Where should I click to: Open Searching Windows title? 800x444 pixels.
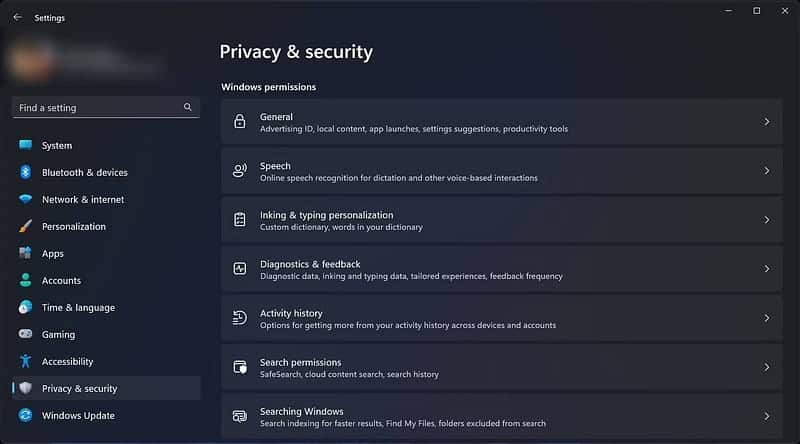click(x=302, y=411)
